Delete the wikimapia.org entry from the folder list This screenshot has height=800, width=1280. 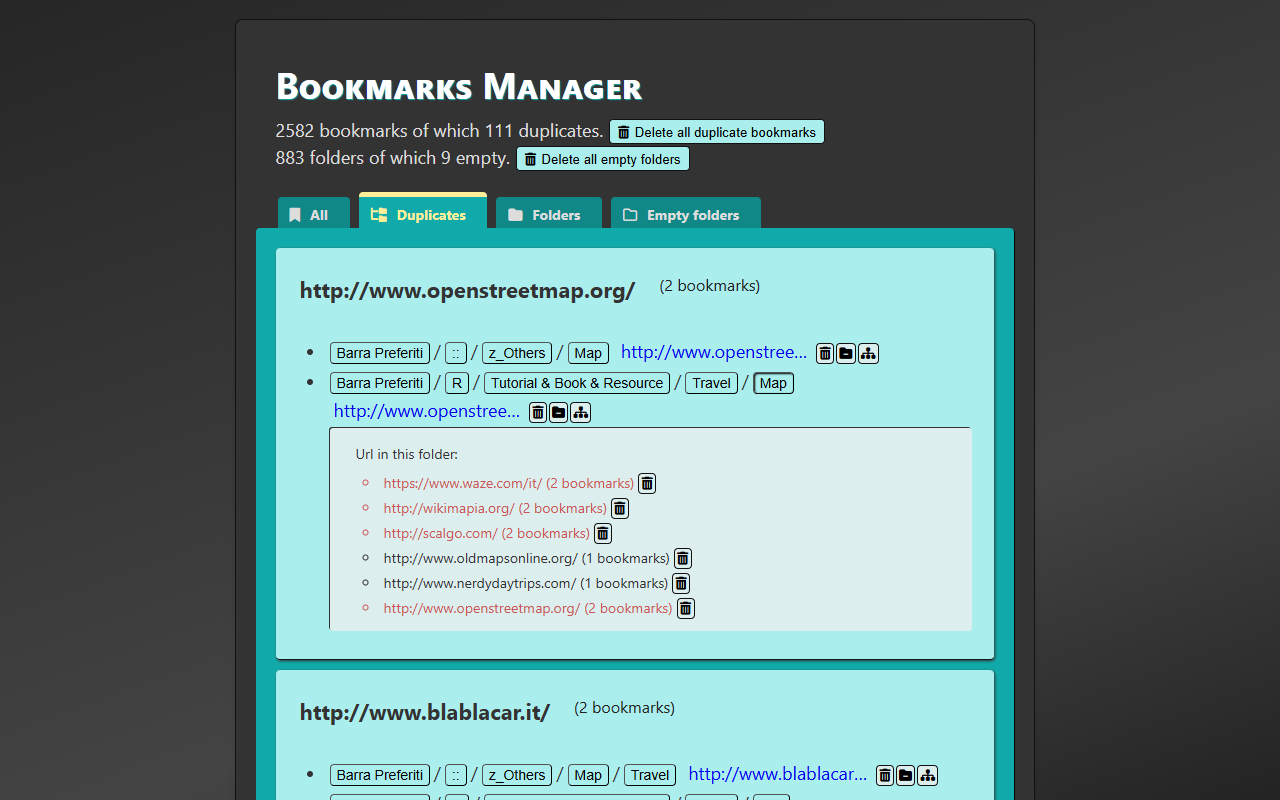click(x=620, y=508)
